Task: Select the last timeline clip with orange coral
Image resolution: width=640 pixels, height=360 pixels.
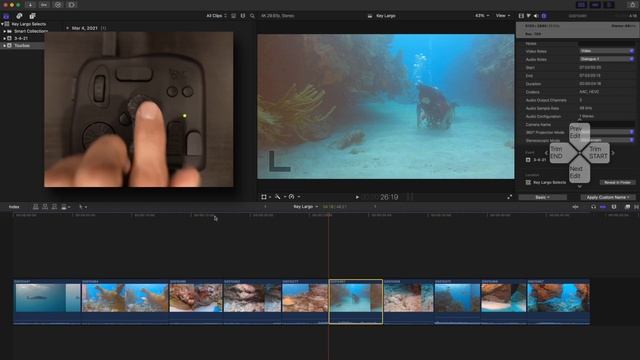Action: pyautogui.click(x=558, y=302)
